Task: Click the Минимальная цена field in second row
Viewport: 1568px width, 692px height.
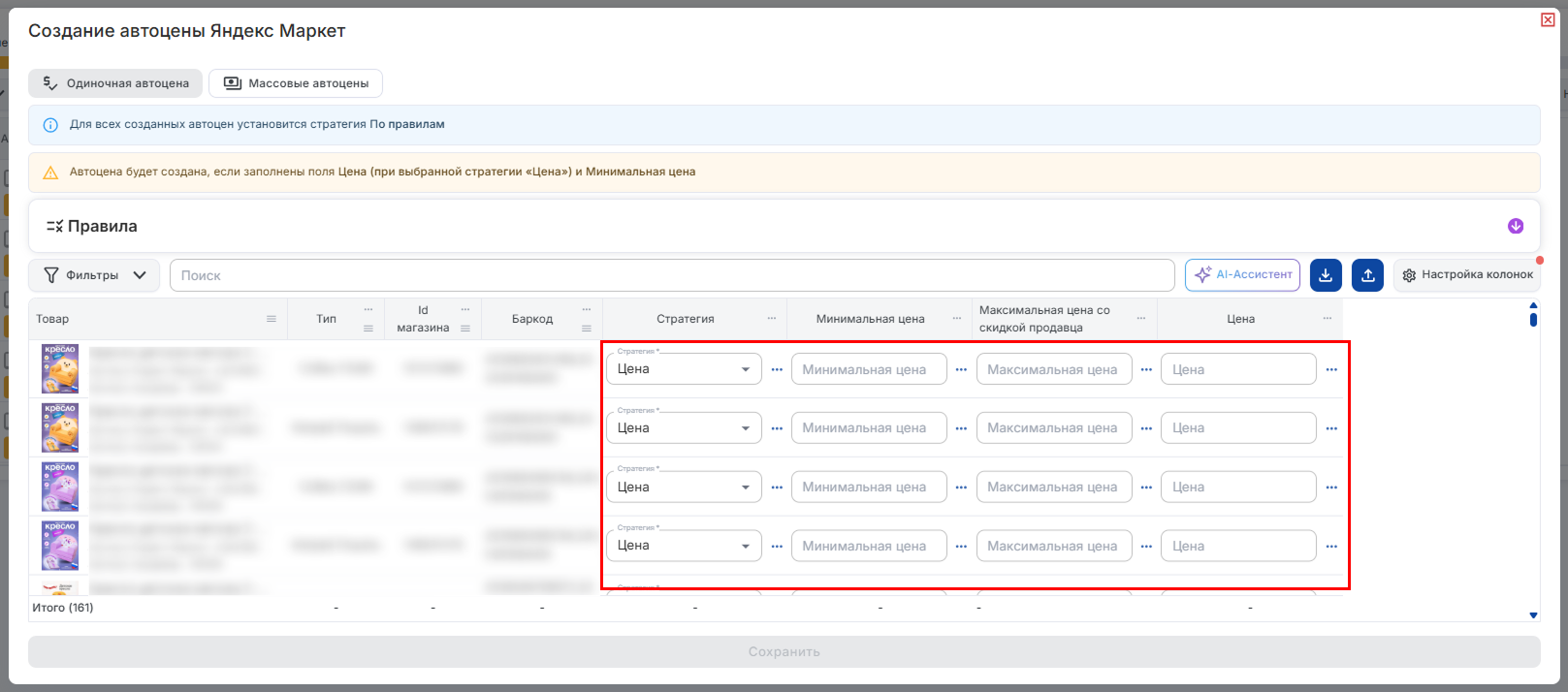Action: point(869,428)
